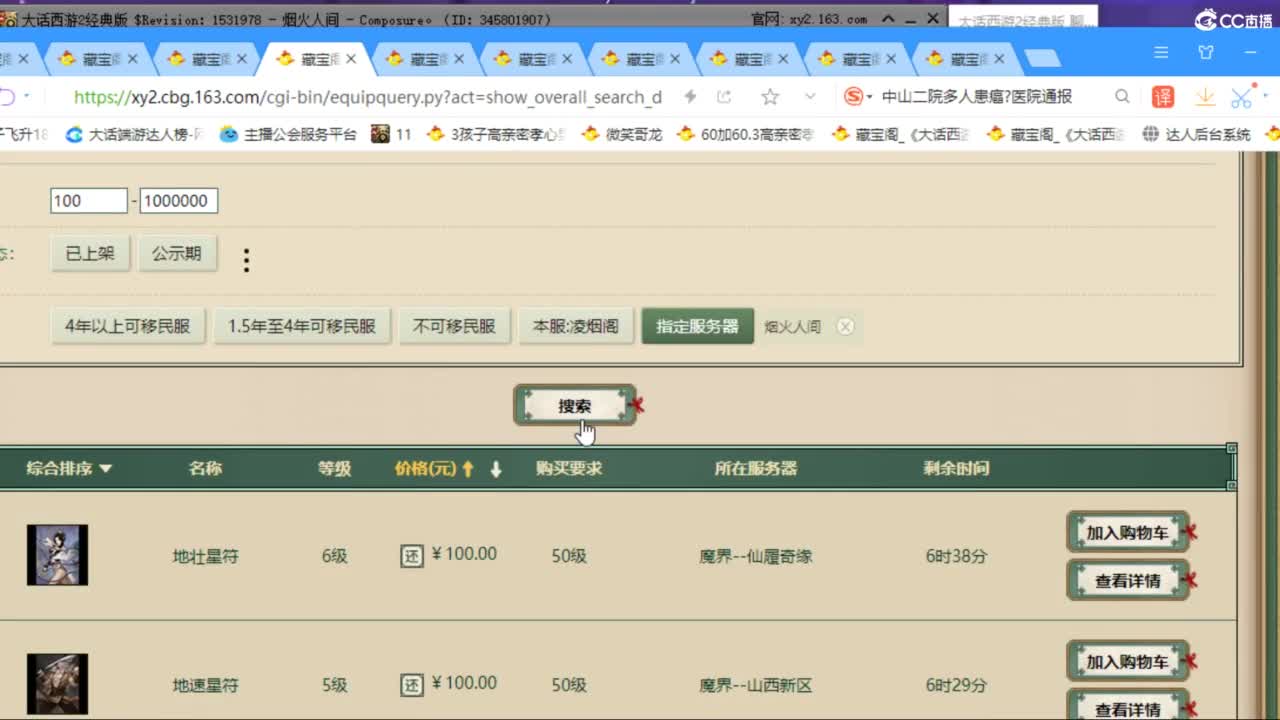
Task: Click the browser address bar URL
Action: coord(368,97)
